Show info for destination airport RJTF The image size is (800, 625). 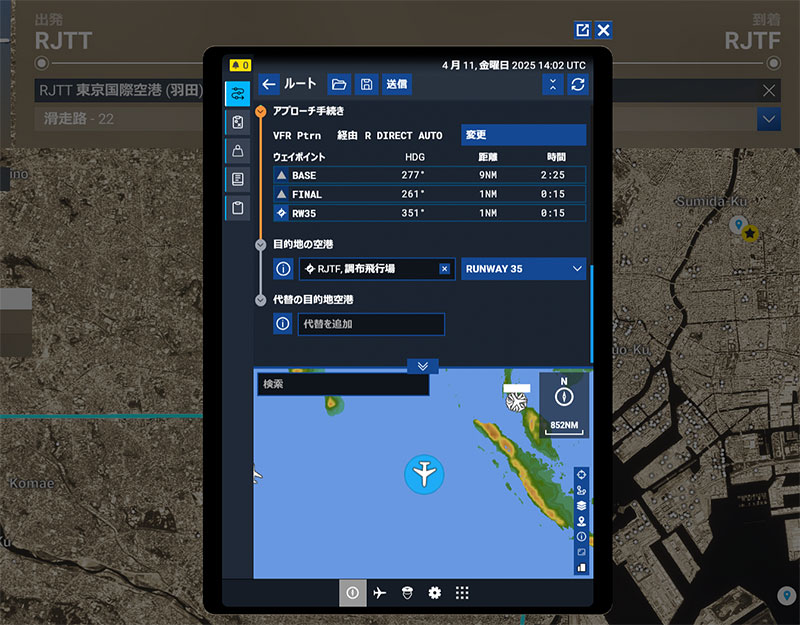click(283, 269)
